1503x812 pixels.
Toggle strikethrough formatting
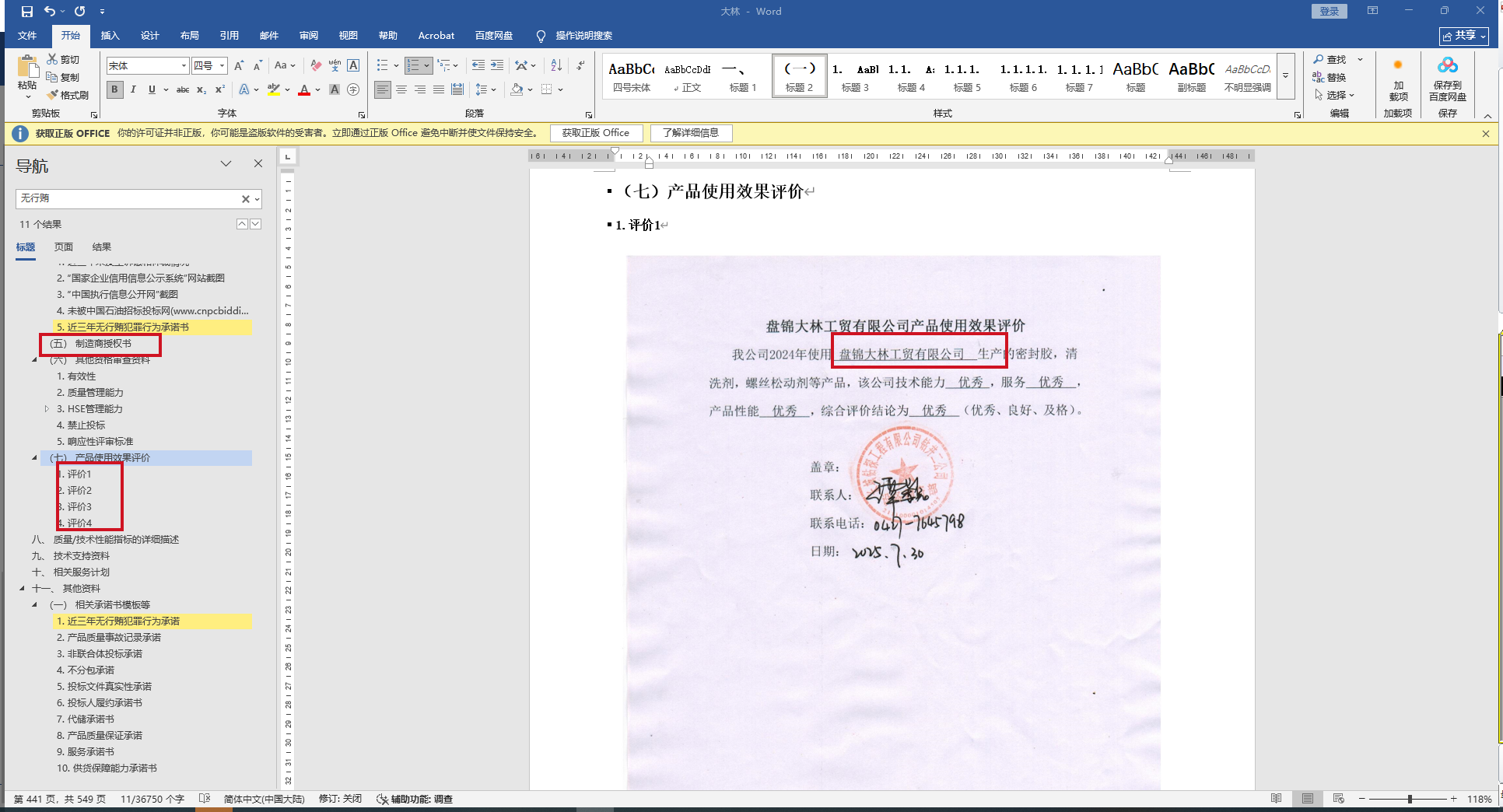[x=183, y=89]
